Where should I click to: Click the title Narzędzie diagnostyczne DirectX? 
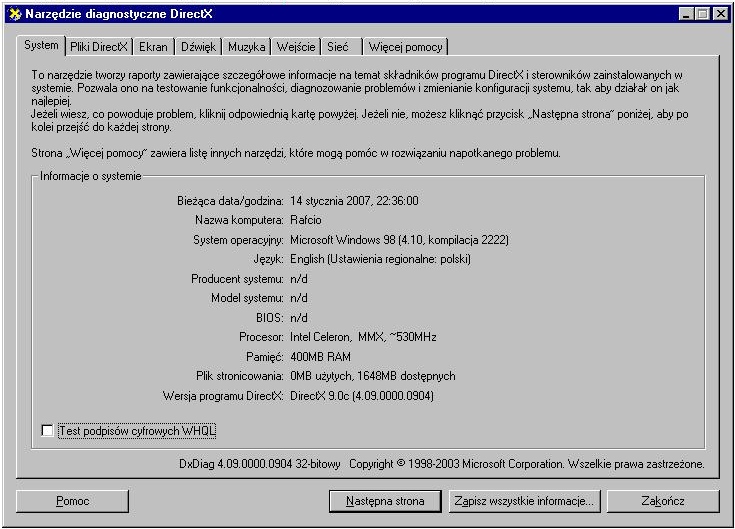[x=119, y=14]
